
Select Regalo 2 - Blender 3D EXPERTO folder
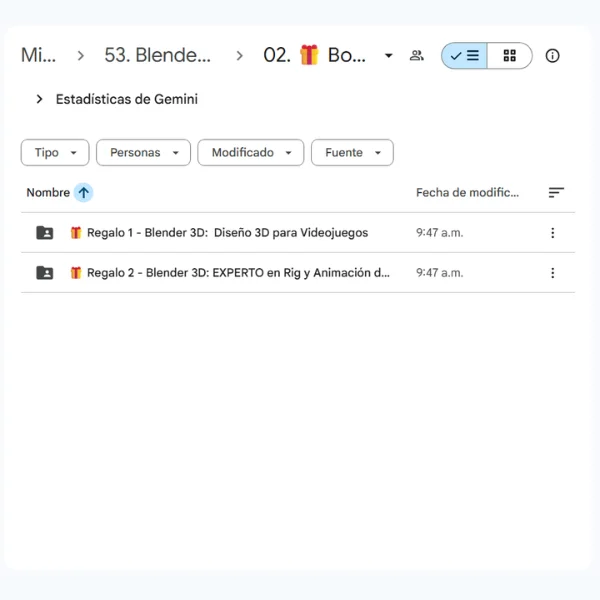238,273
